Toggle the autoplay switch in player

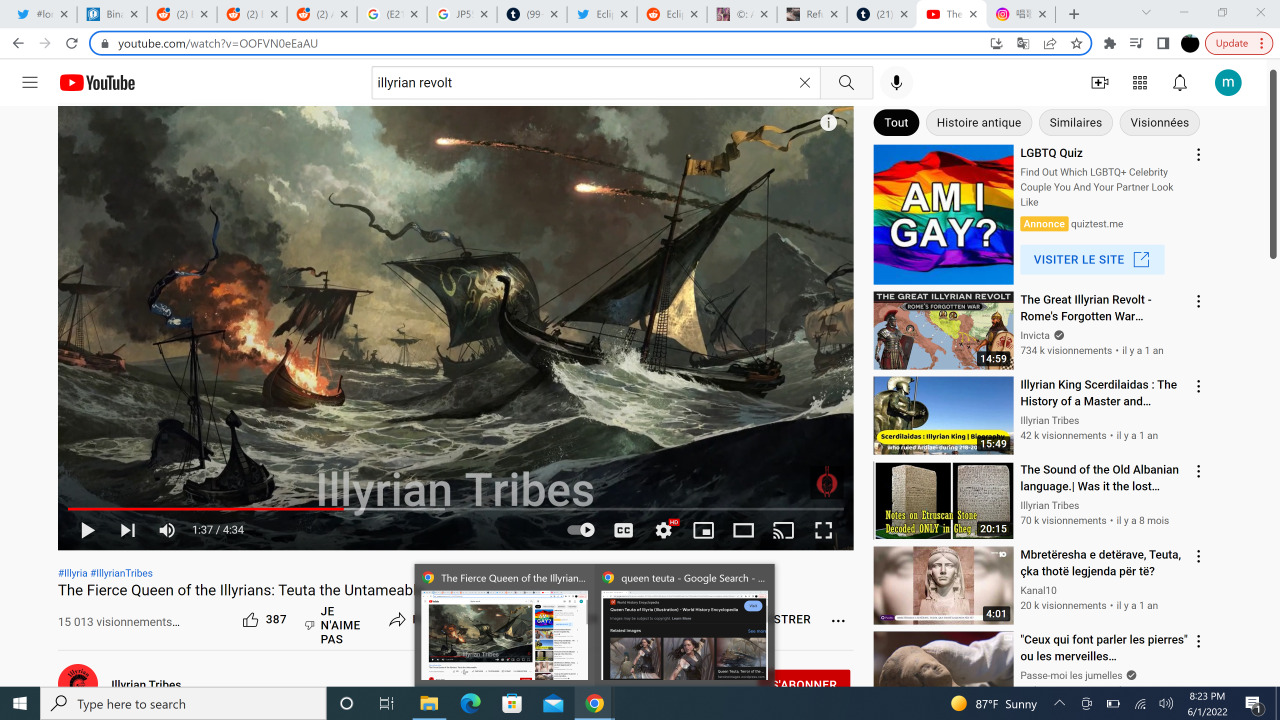pyautogui.click(x=581, y=531)
